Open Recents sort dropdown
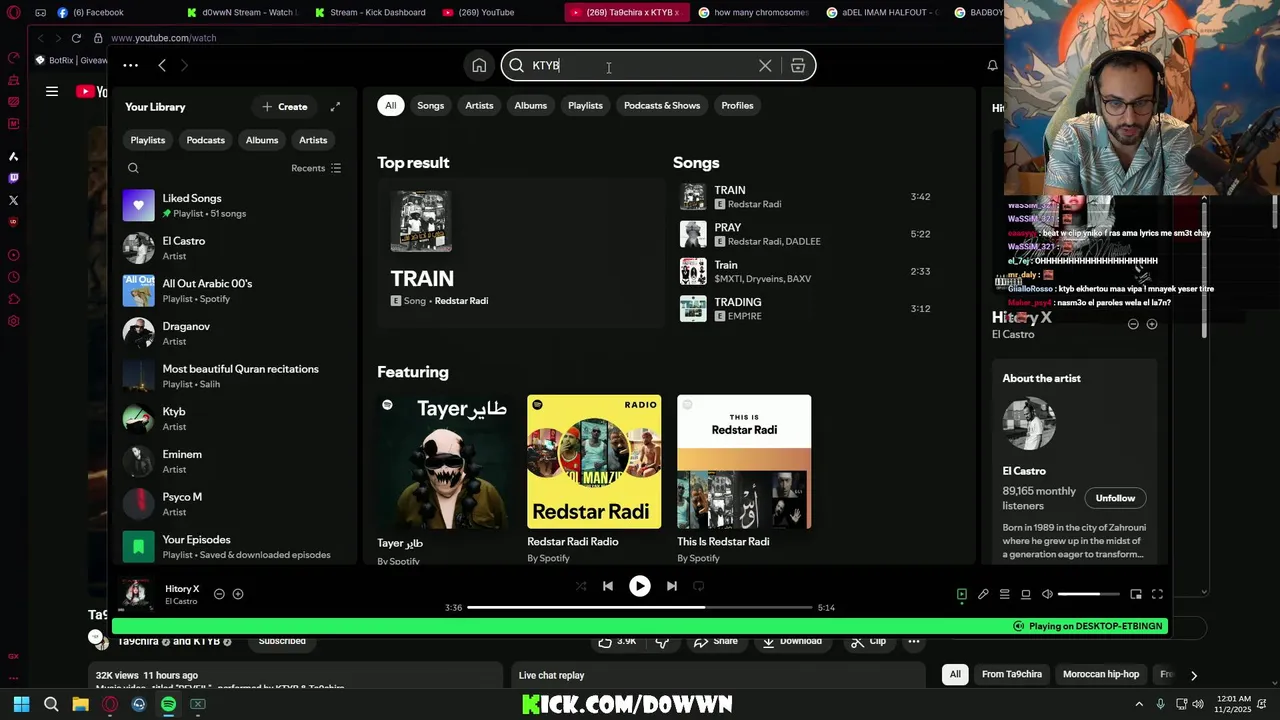Viewport: 1280px width, 720px height. click(316, 168)
